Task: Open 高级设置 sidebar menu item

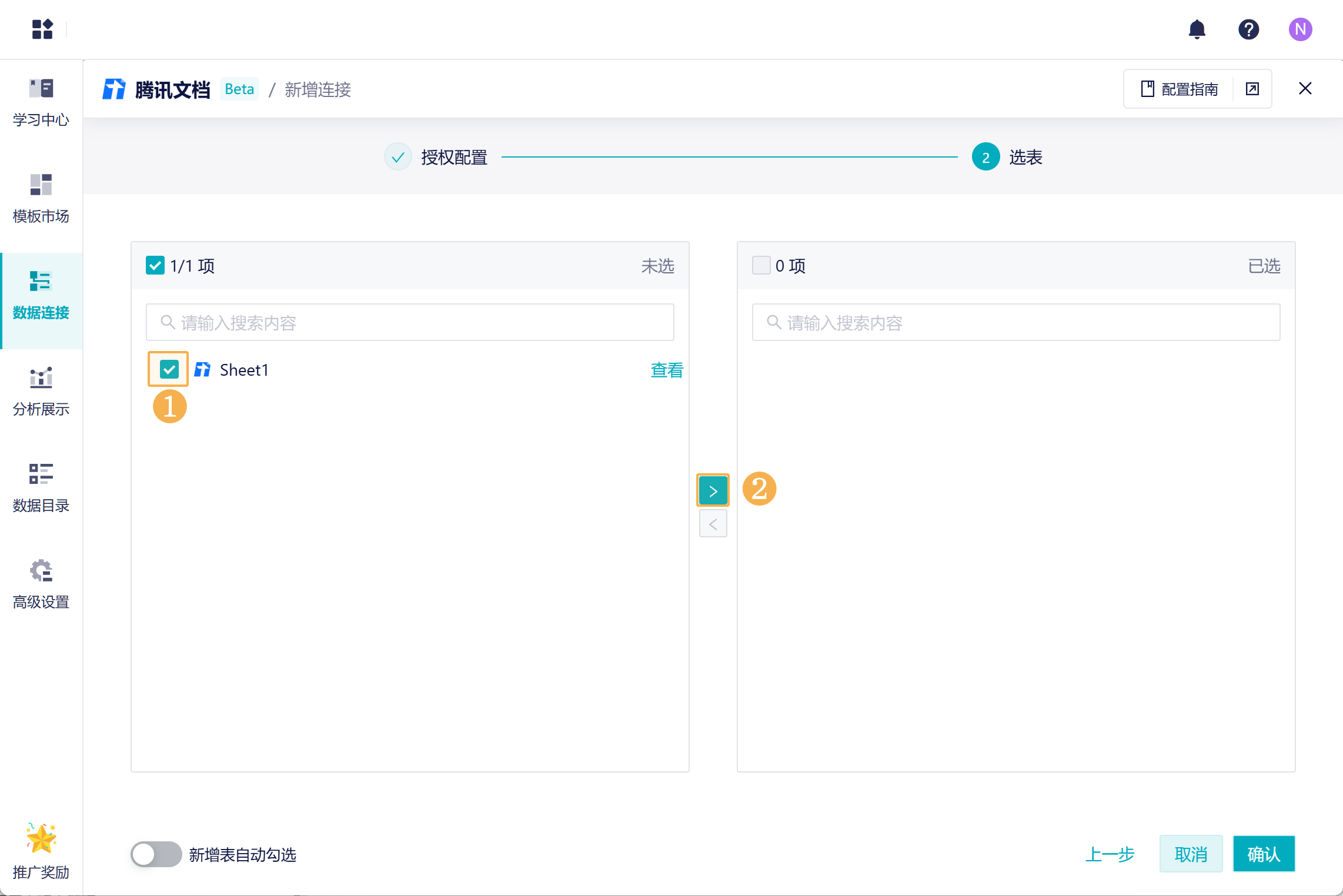Action: (41, 585)
